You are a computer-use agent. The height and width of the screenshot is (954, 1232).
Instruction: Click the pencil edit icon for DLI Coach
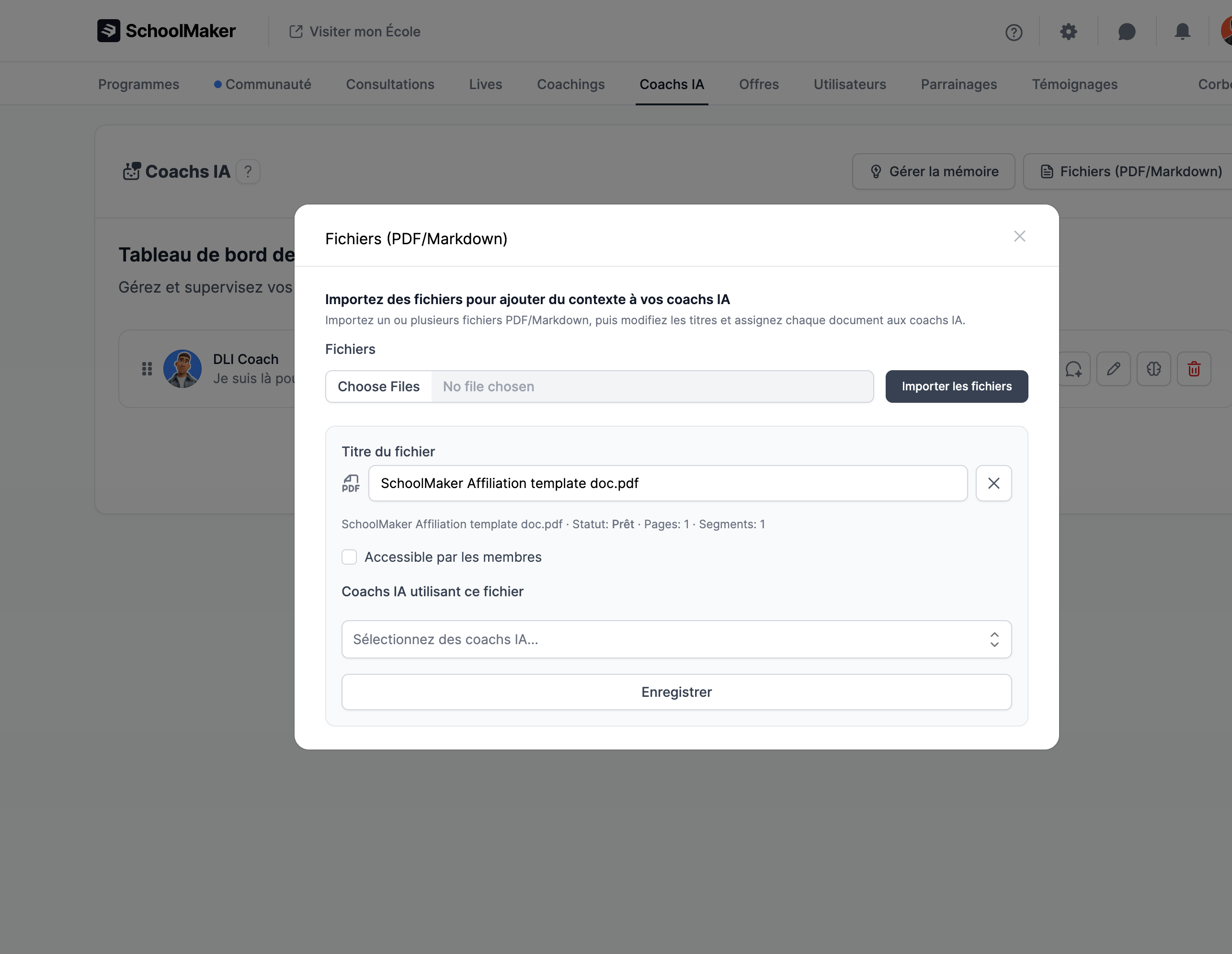coord(1113,369)
